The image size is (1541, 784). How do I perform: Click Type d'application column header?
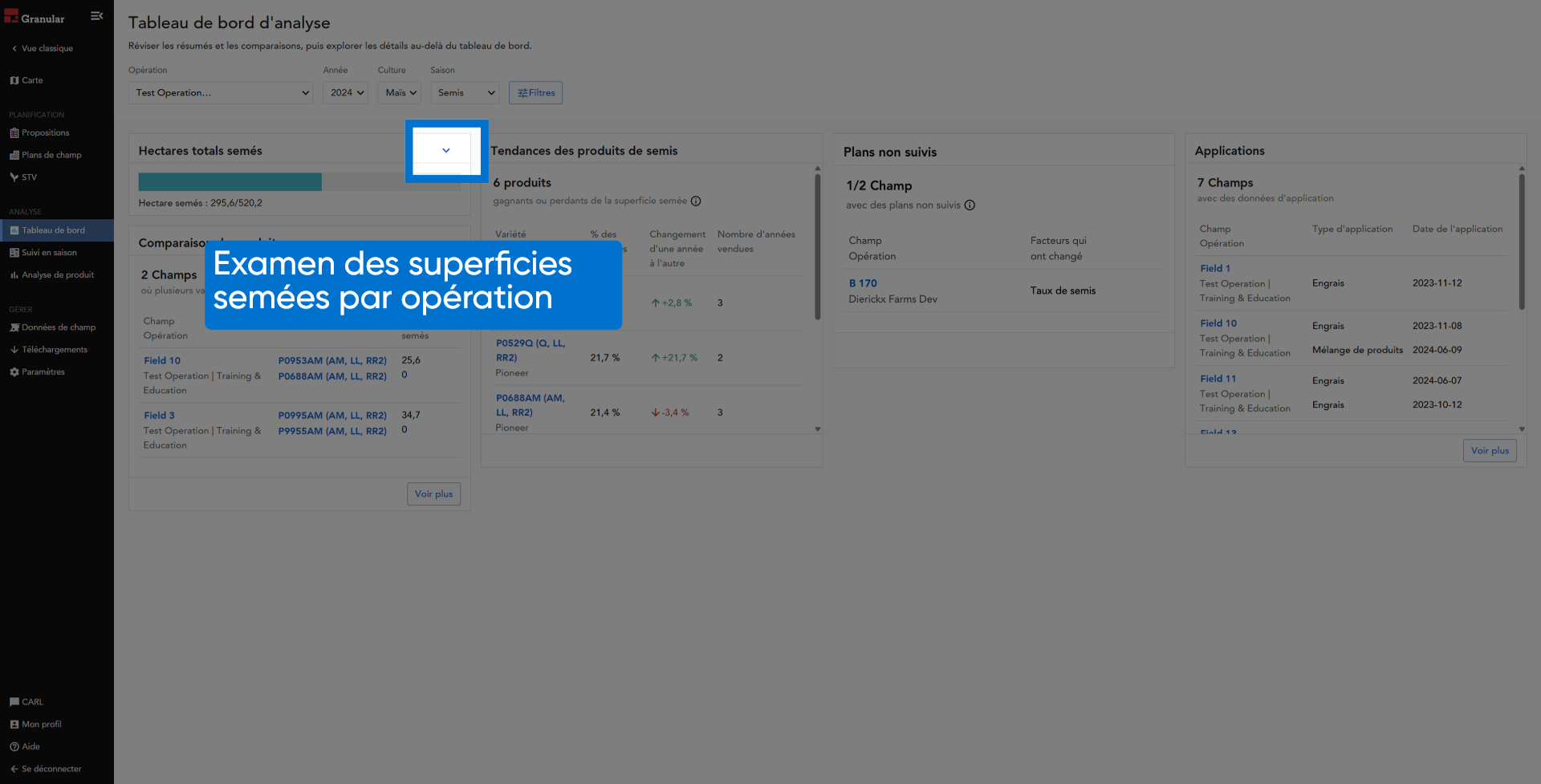pos(1352,230)
